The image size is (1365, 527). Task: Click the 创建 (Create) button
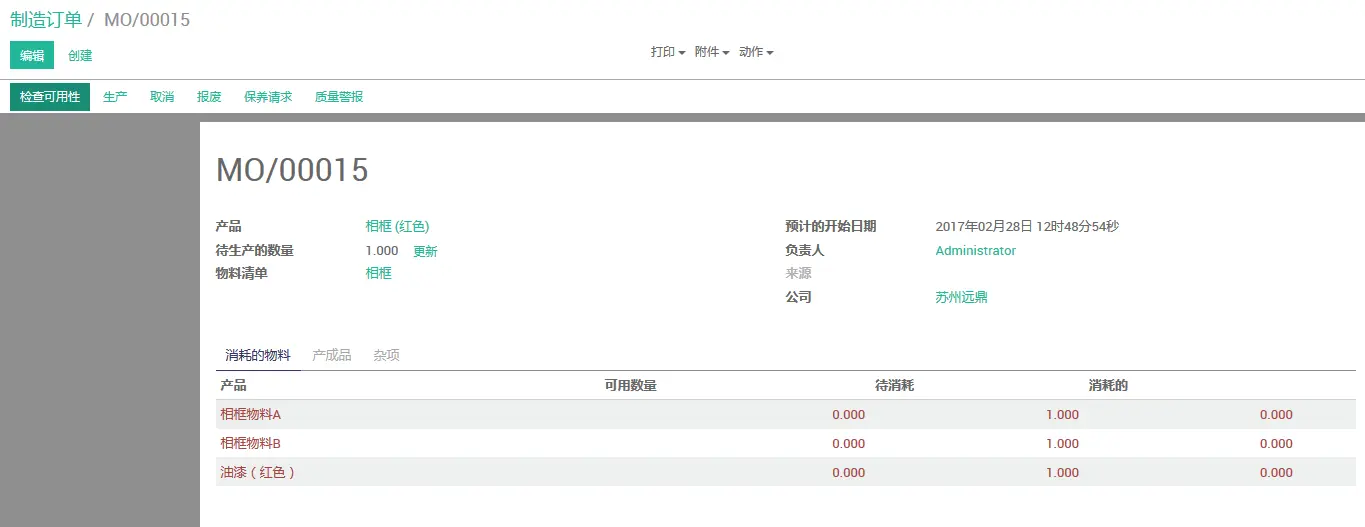80,56
